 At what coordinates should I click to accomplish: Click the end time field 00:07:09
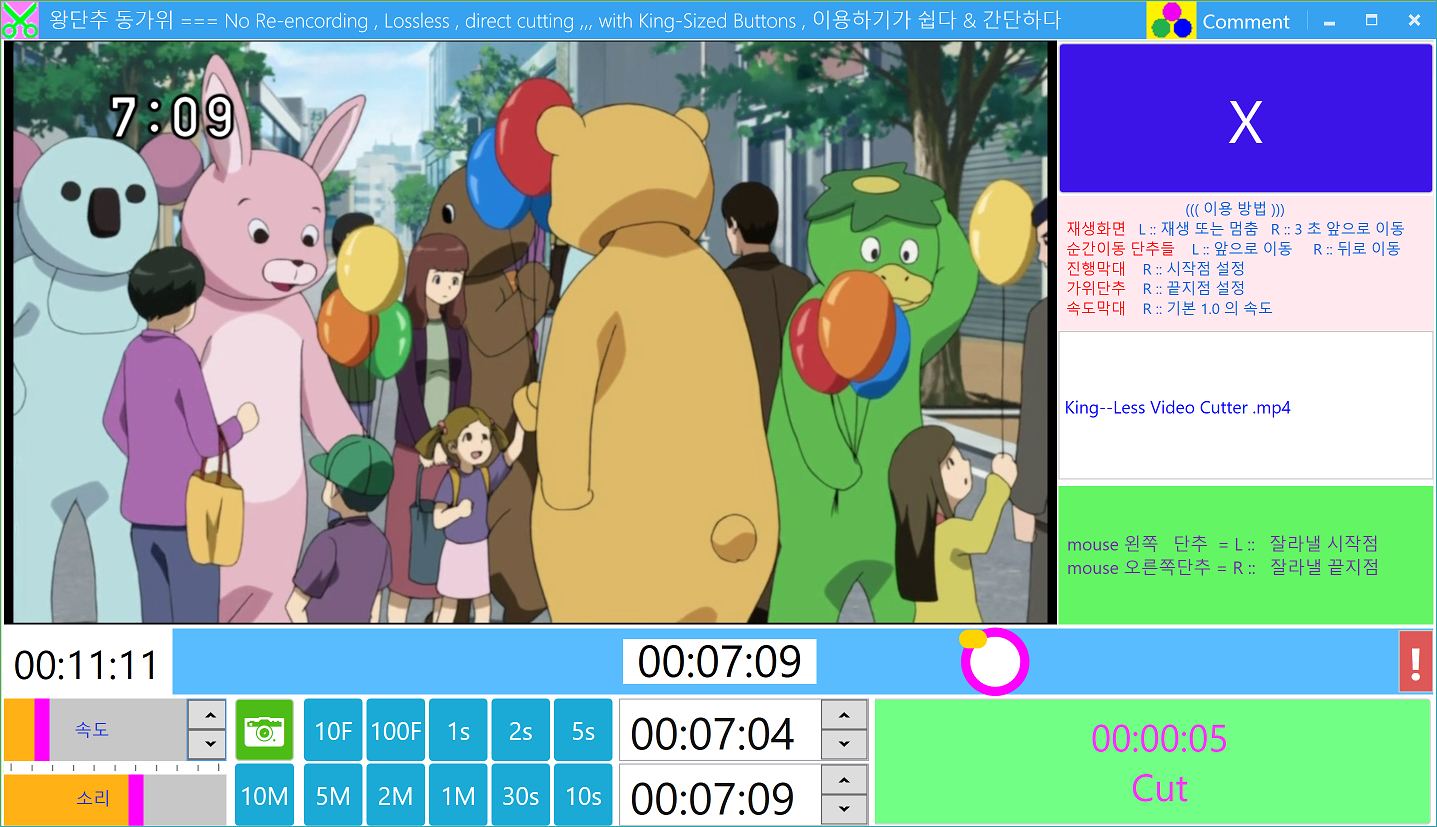(x=720, y=797)
